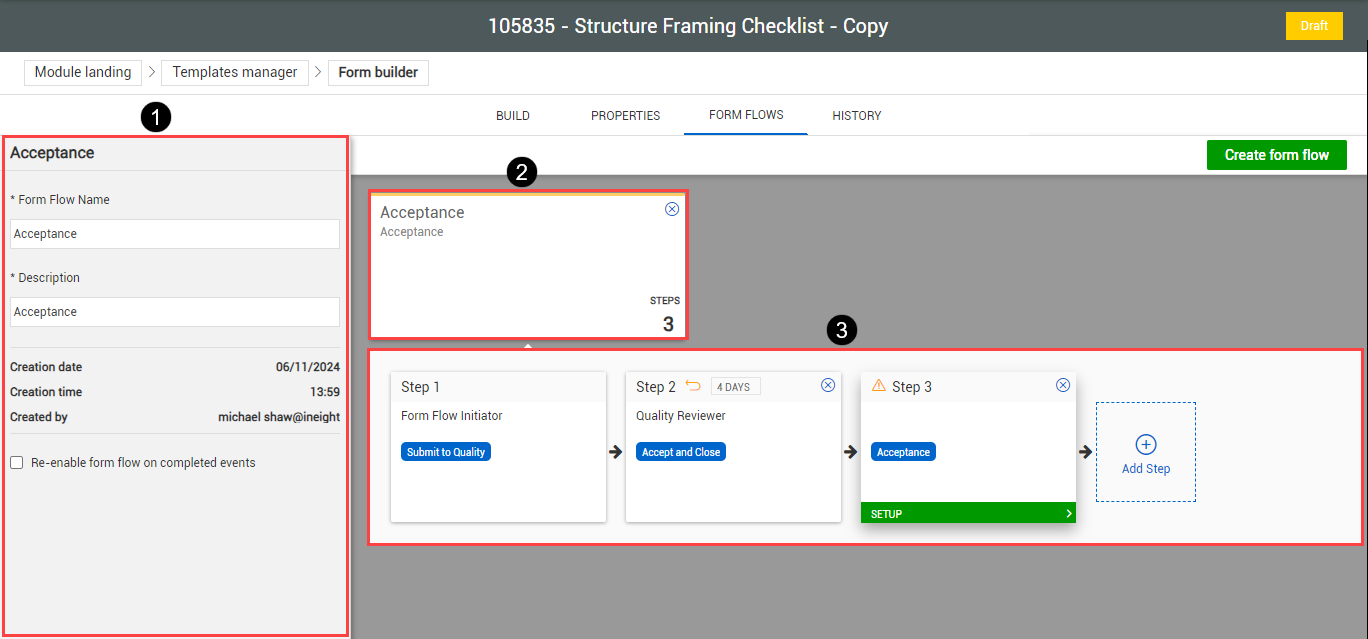Select the Acceptance form flow card
1368x639 pixels.
(527, 265)
